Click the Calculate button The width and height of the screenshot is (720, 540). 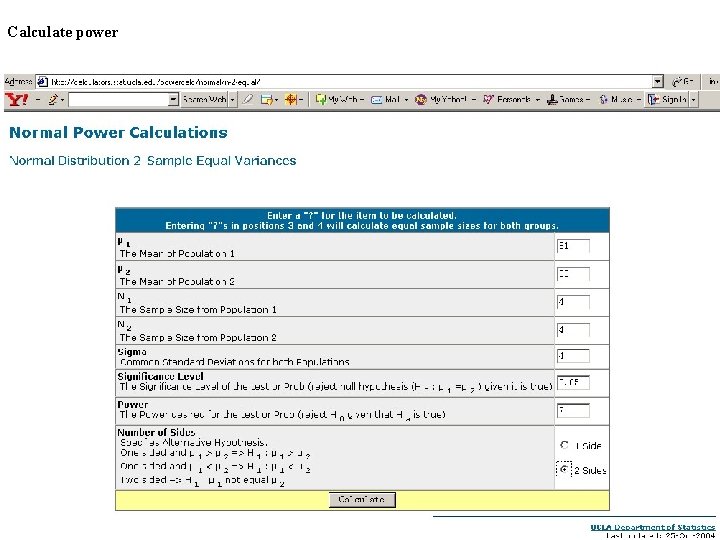362,500
